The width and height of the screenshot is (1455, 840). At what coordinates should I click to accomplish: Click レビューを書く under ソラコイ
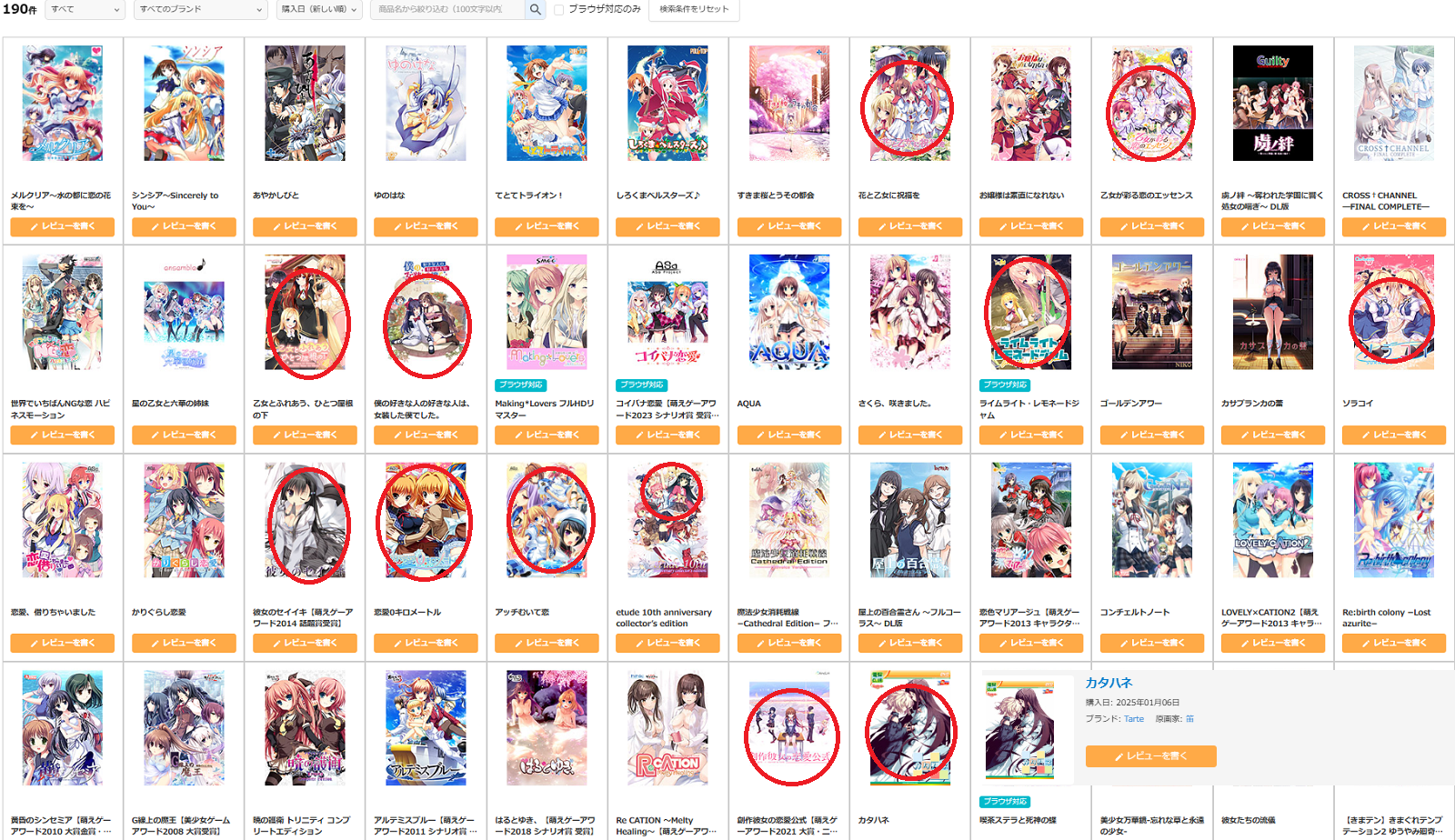click(1394, 435)
